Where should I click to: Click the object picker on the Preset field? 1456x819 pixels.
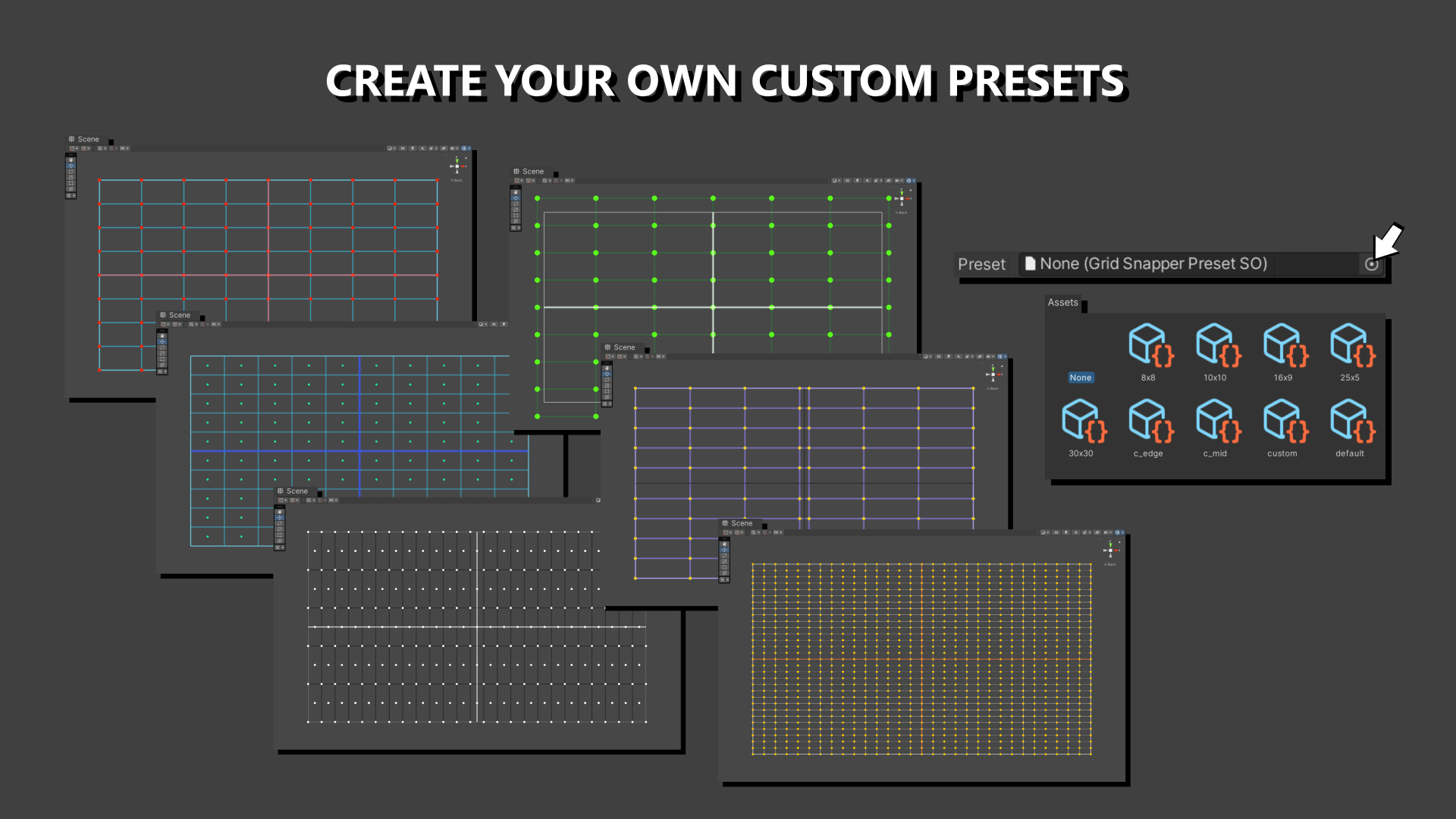[1370, 264]
